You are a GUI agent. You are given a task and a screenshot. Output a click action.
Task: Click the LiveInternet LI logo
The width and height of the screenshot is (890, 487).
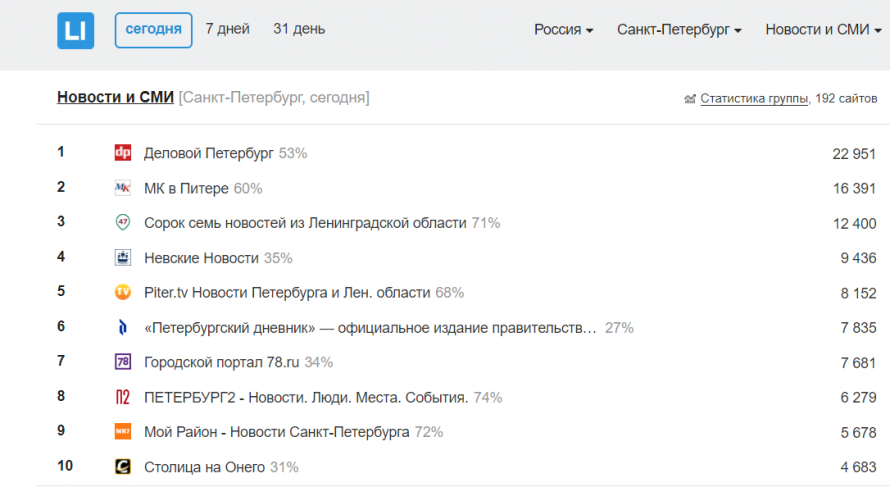[75, 31]
